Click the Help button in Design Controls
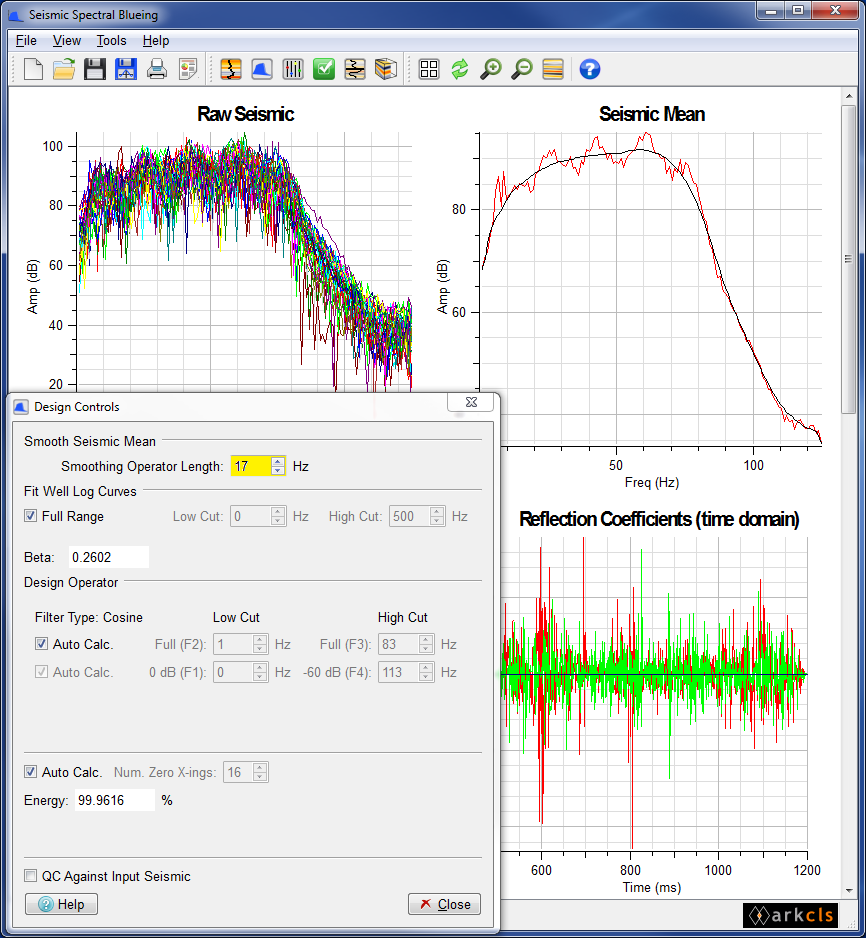The image size is (866, 938). point(61,904)
